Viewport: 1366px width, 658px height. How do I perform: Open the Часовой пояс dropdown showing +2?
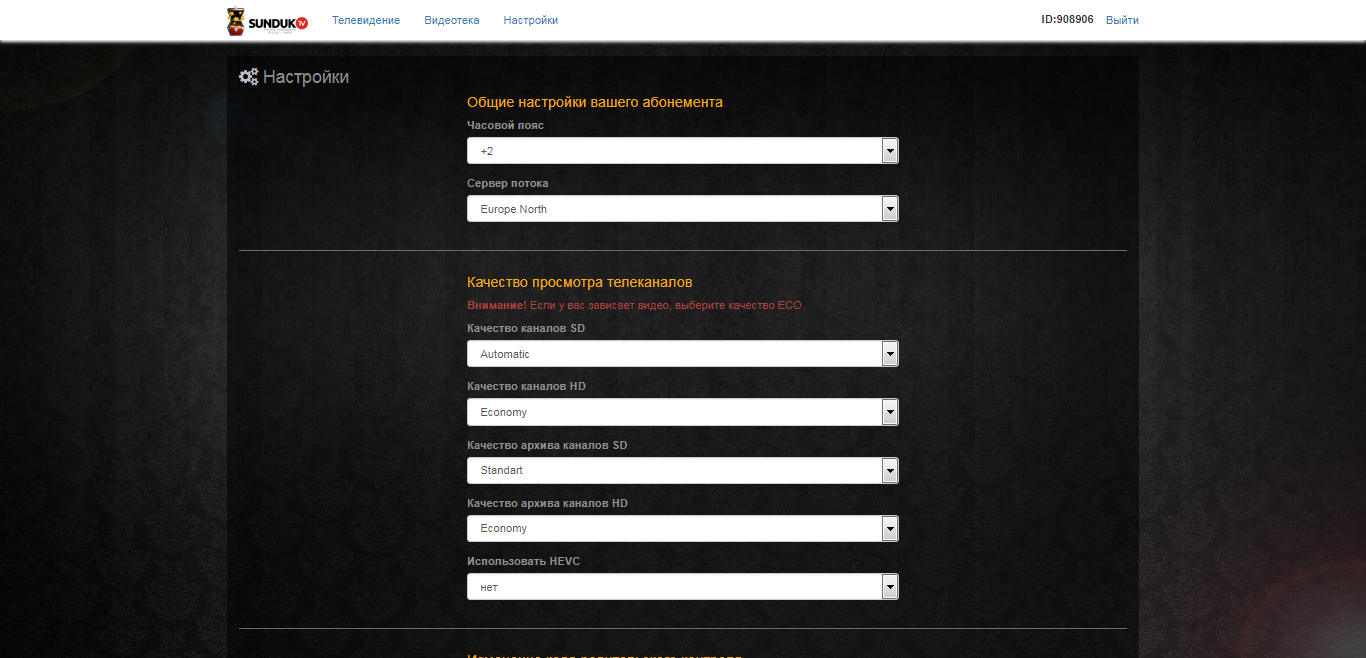(682, 151)
